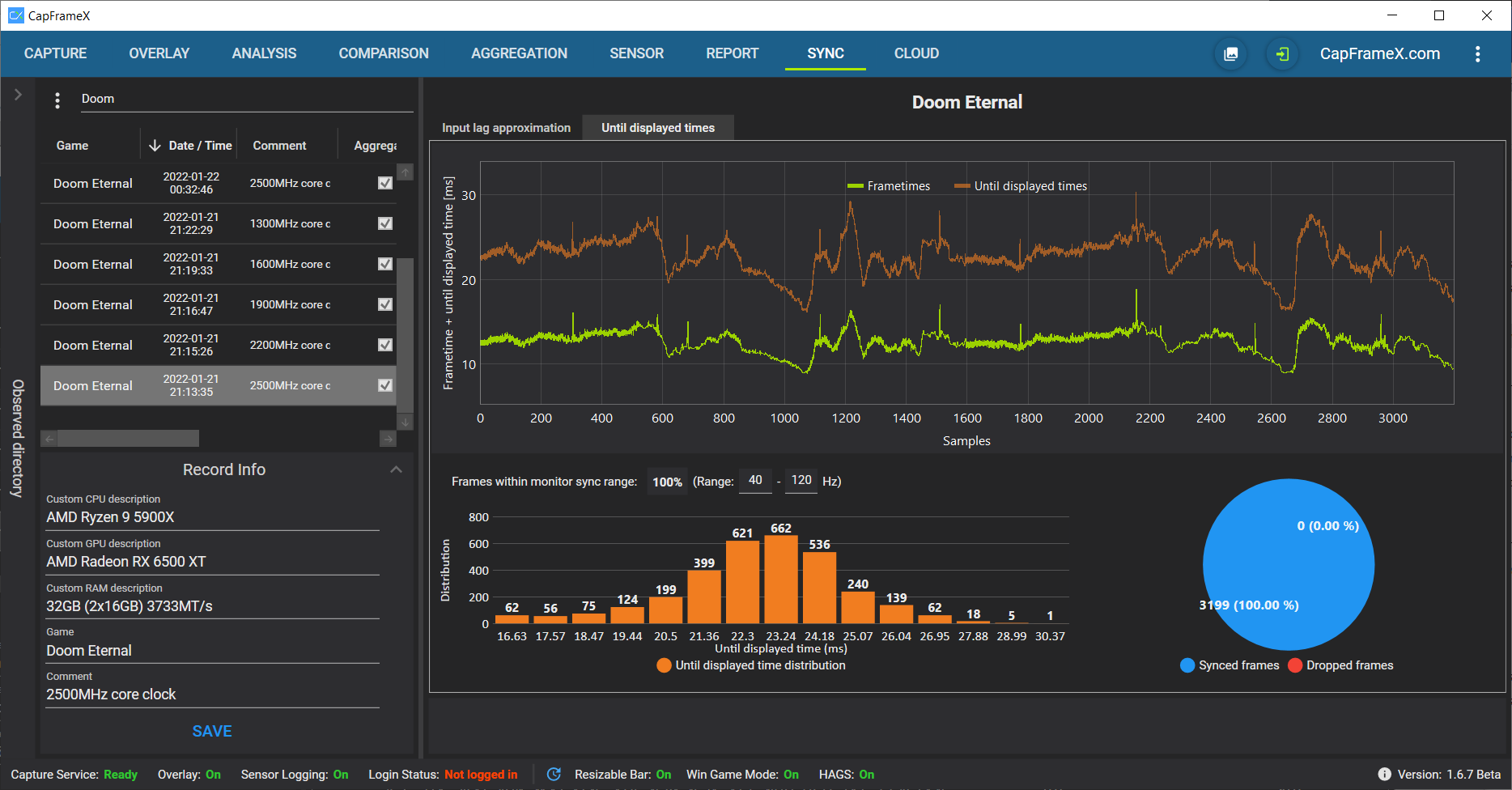Click the Comment column header

click(279, 146)
